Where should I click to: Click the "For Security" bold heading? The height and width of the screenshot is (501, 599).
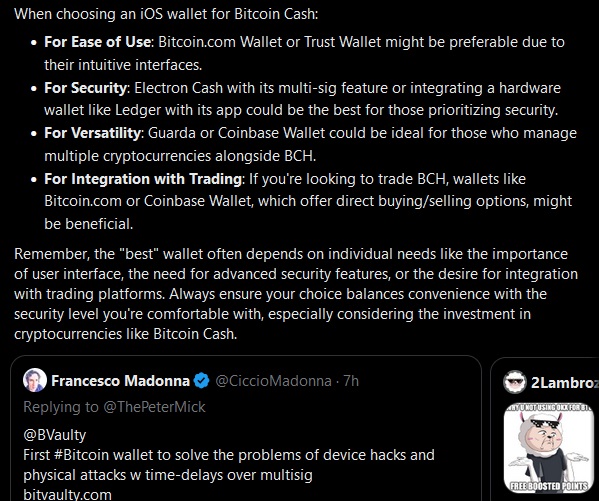point(85,88)
